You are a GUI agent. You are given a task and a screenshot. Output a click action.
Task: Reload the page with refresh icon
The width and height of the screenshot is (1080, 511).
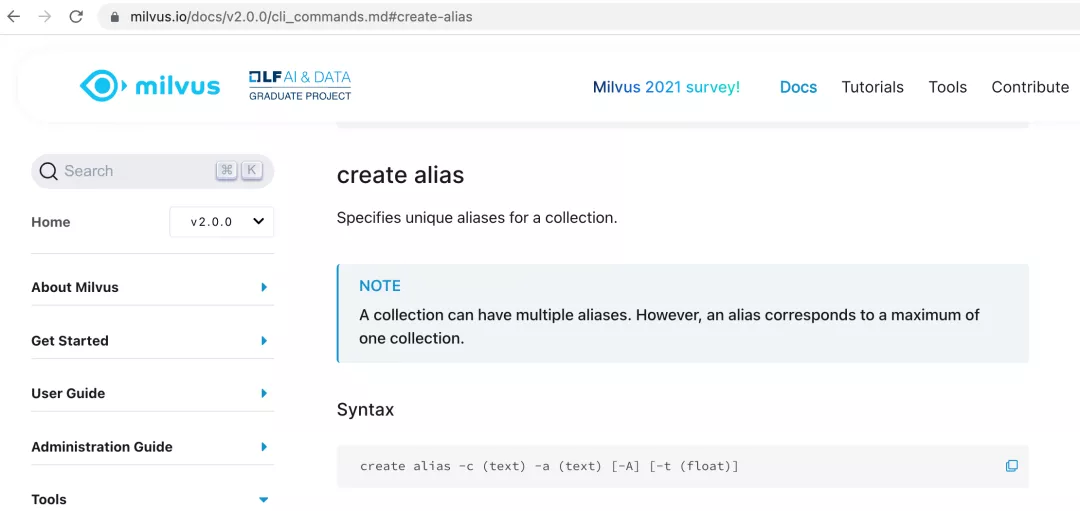pos(76,17)
